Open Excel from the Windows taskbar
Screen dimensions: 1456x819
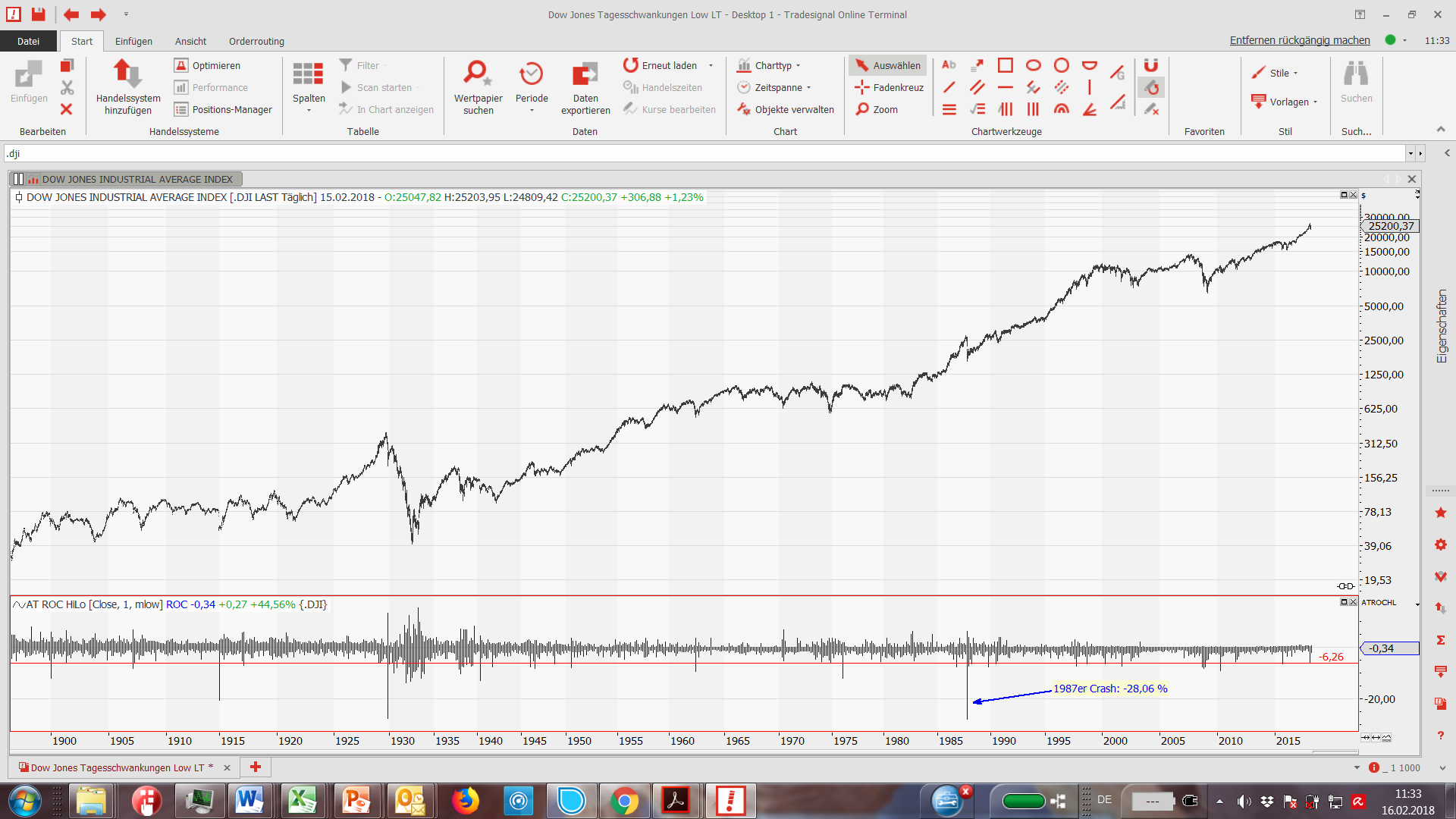[302, 801]
